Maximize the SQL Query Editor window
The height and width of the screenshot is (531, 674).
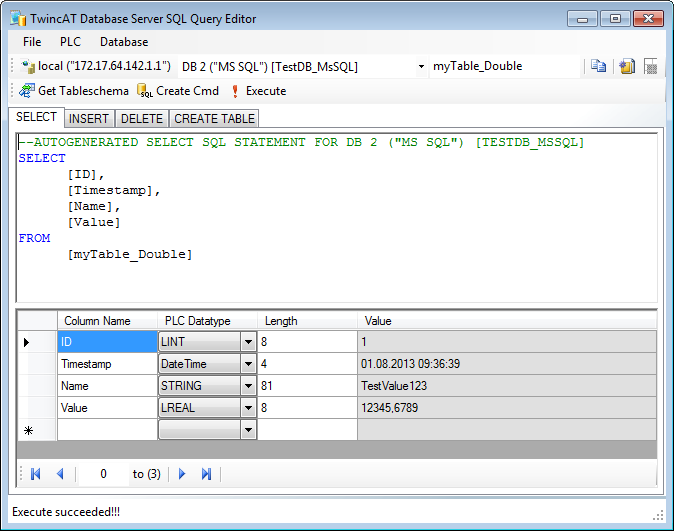click(x=615, y=19)
